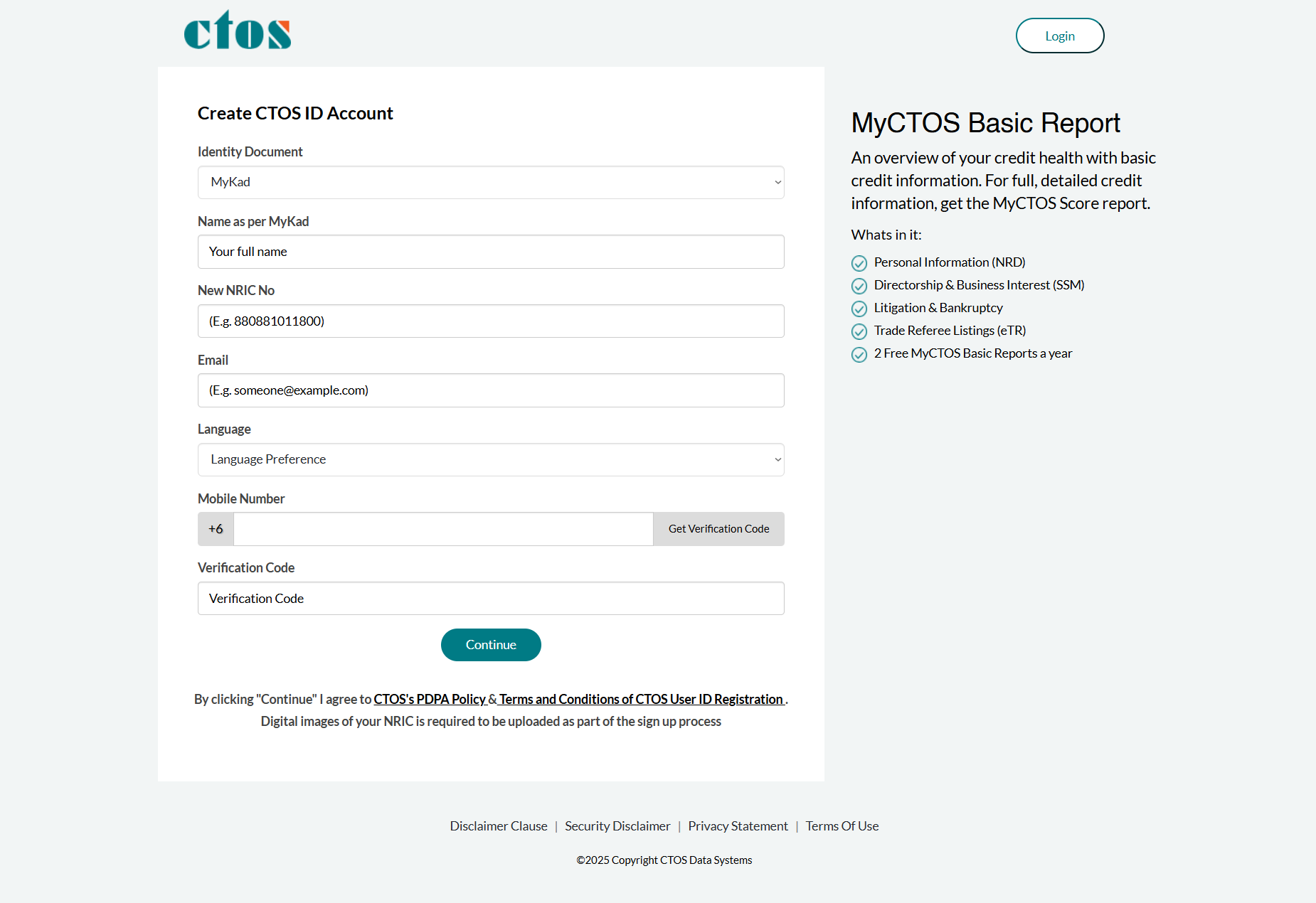Open Terms and Conditions of CTOS User ID Registration

click(641, 699)
